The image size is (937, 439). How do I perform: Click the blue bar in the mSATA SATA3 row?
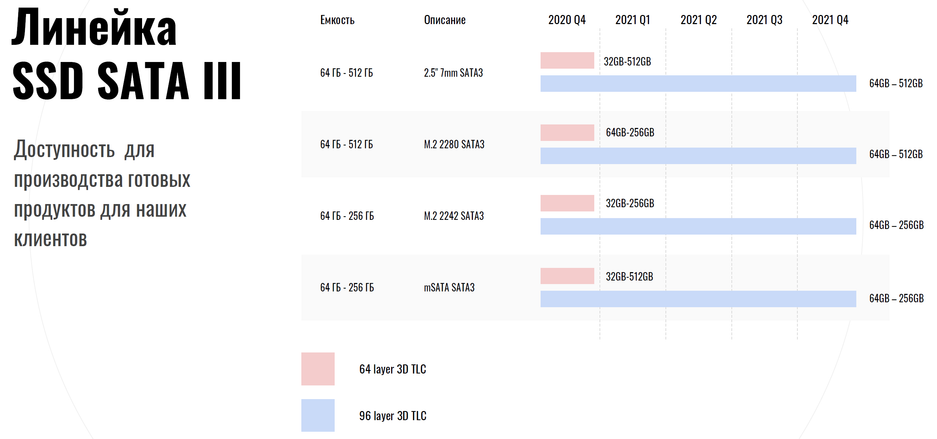click(698, 298)
